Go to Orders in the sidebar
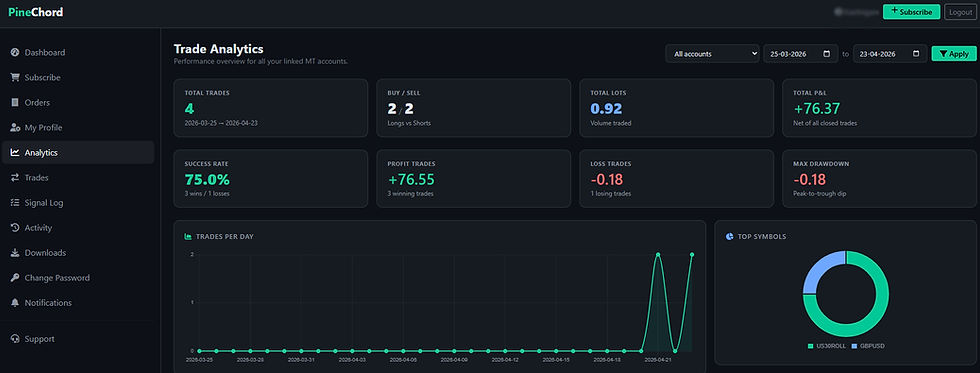 point(78,102)
